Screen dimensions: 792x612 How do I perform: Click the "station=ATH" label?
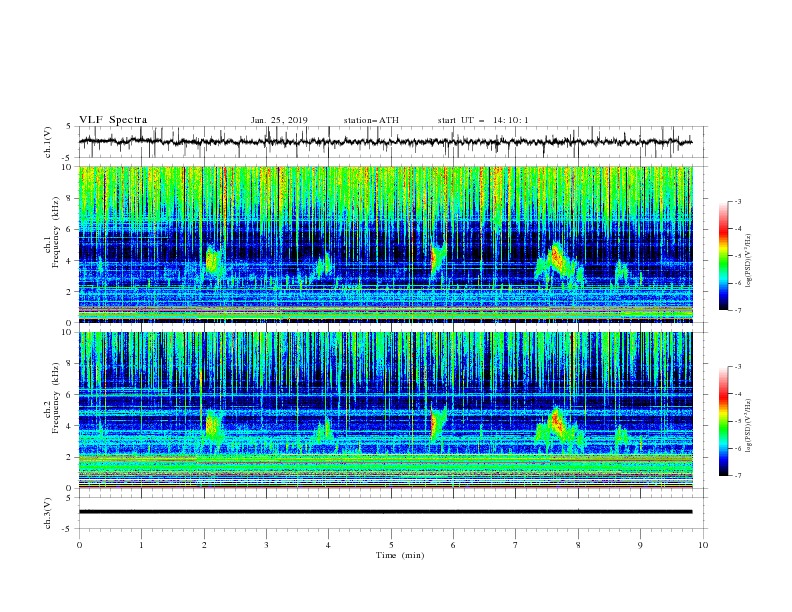click(x=371, y=120)
